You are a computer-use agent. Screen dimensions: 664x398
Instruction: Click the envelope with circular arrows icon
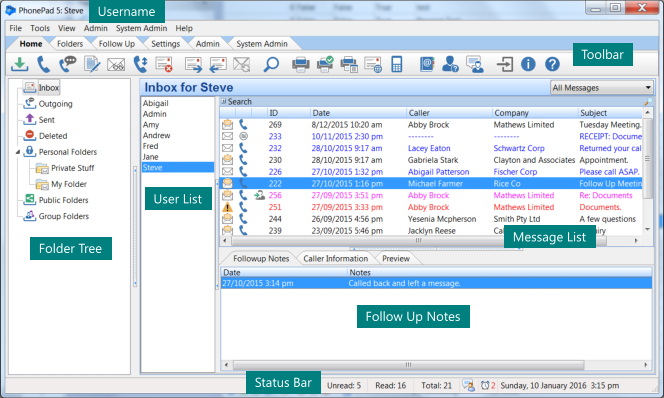pos(241,64)
